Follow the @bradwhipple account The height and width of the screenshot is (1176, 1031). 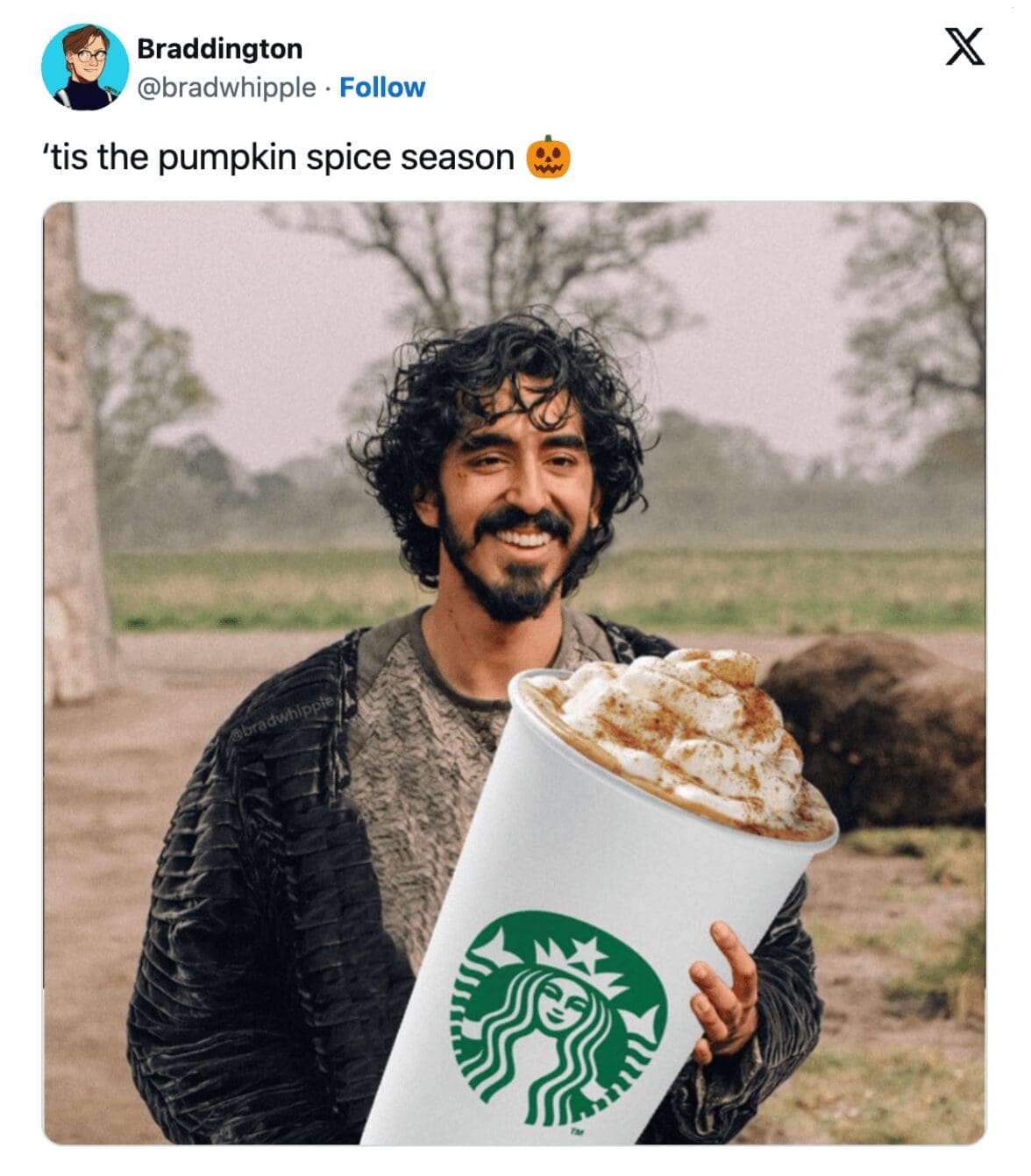(x=382, y=88)
